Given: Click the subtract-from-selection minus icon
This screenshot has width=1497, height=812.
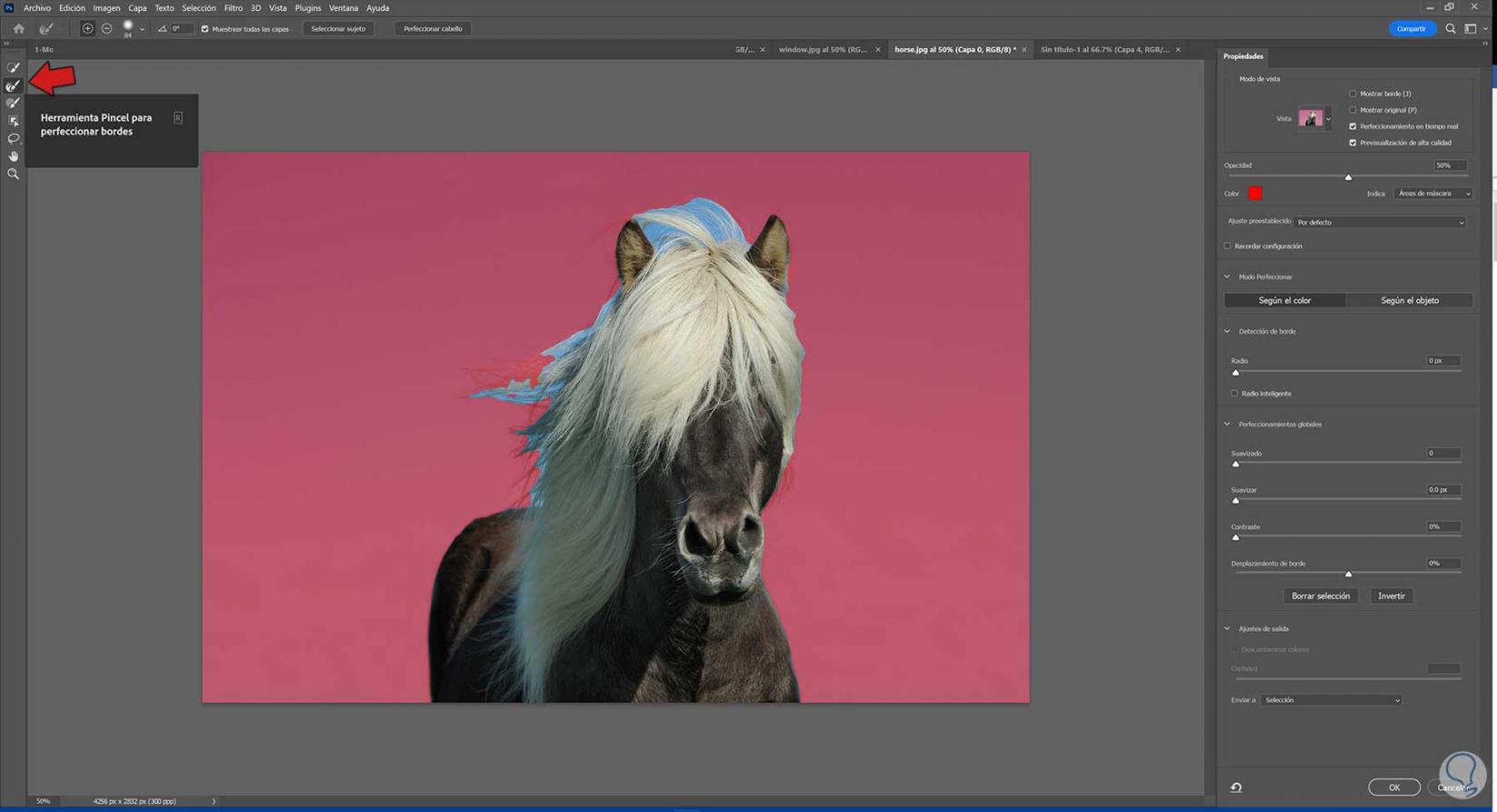Looking at the screenshot, I should click(107, 29).
